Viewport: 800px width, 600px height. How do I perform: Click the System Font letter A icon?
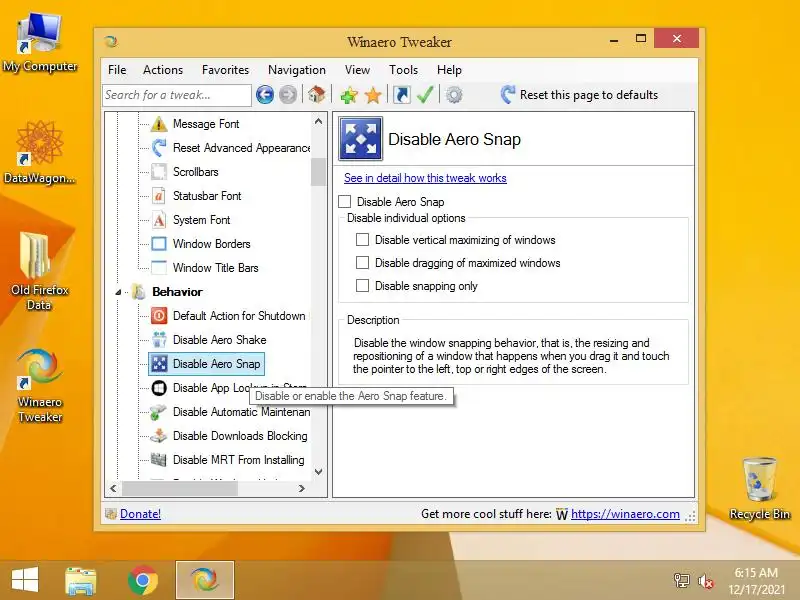pyautogui.click(x=159, y=220)
